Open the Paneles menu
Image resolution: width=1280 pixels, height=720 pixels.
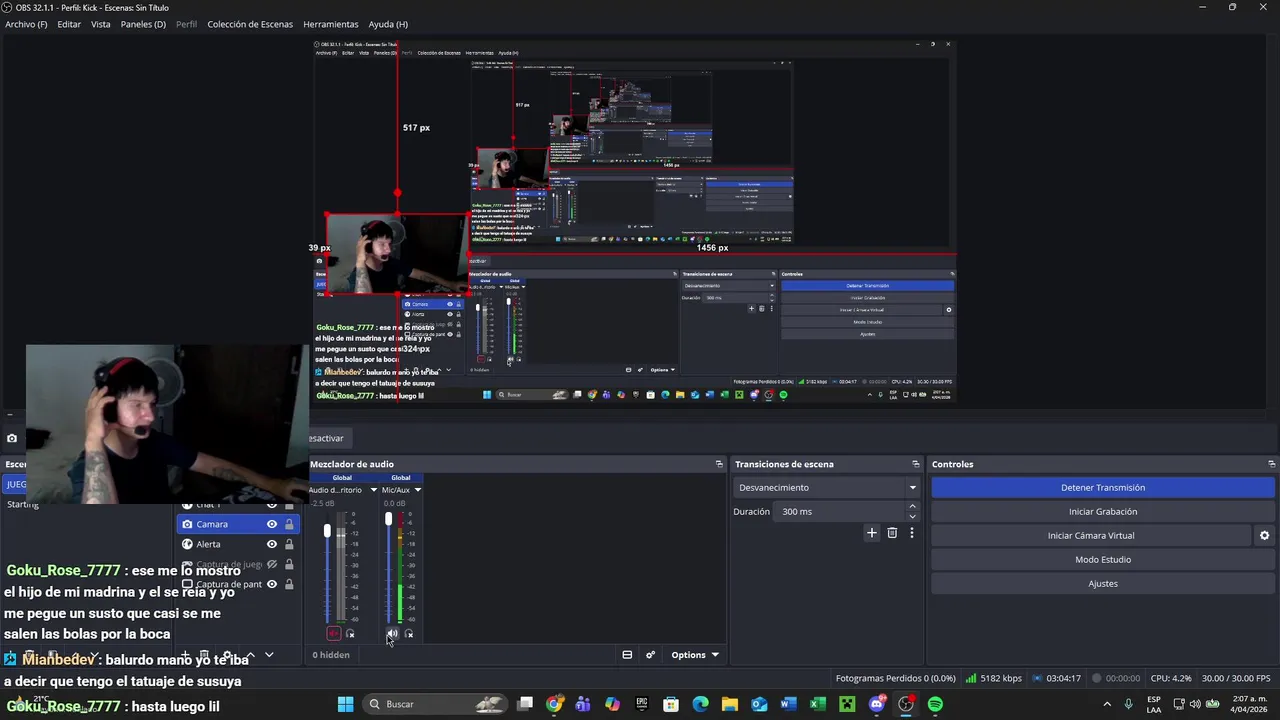[x=143, y=24]
